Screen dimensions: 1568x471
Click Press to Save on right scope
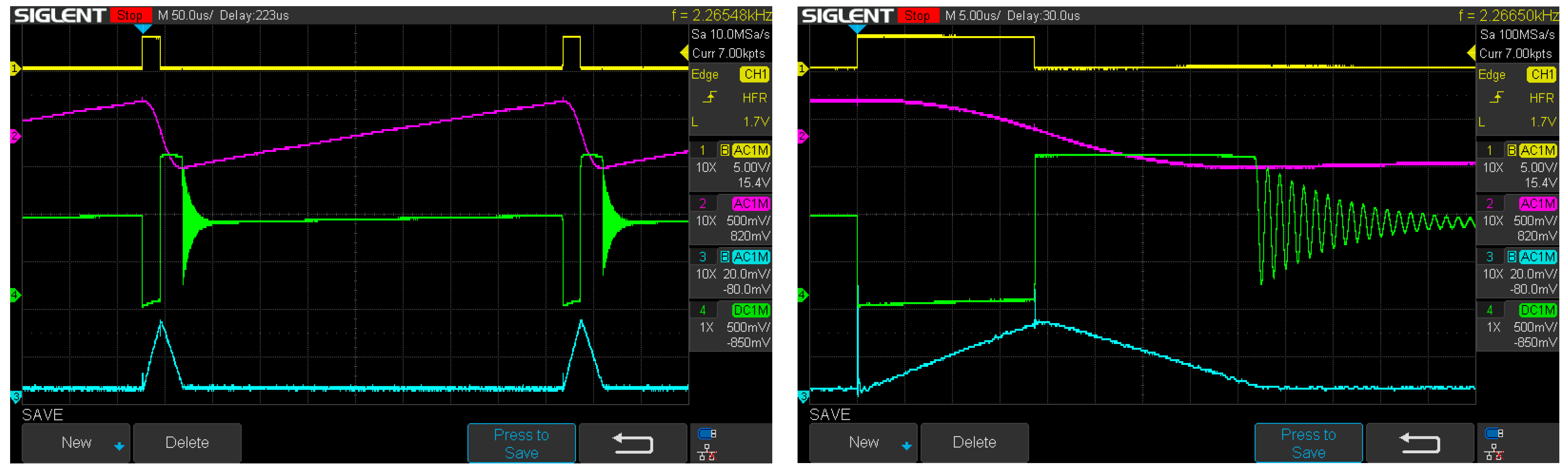point(1308,444)
